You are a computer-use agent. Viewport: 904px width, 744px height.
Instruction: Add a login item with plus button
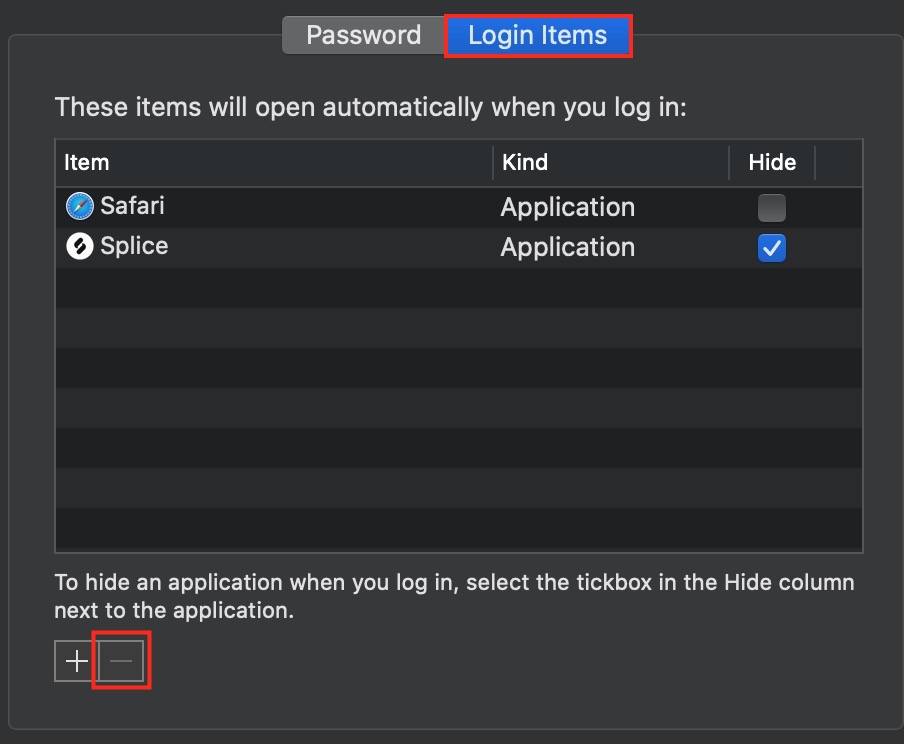point(76,661)
